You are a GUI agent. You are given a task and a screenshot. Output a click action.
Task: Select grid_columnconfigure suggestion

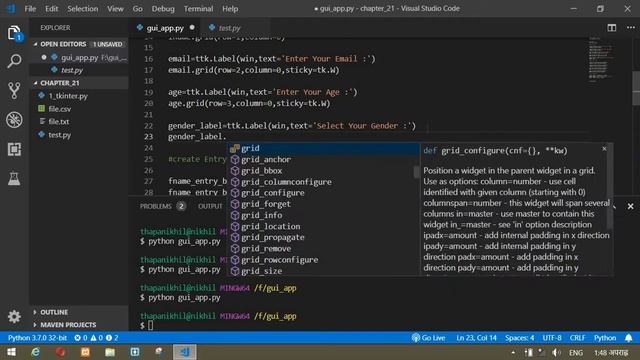(x=323, y=182)
